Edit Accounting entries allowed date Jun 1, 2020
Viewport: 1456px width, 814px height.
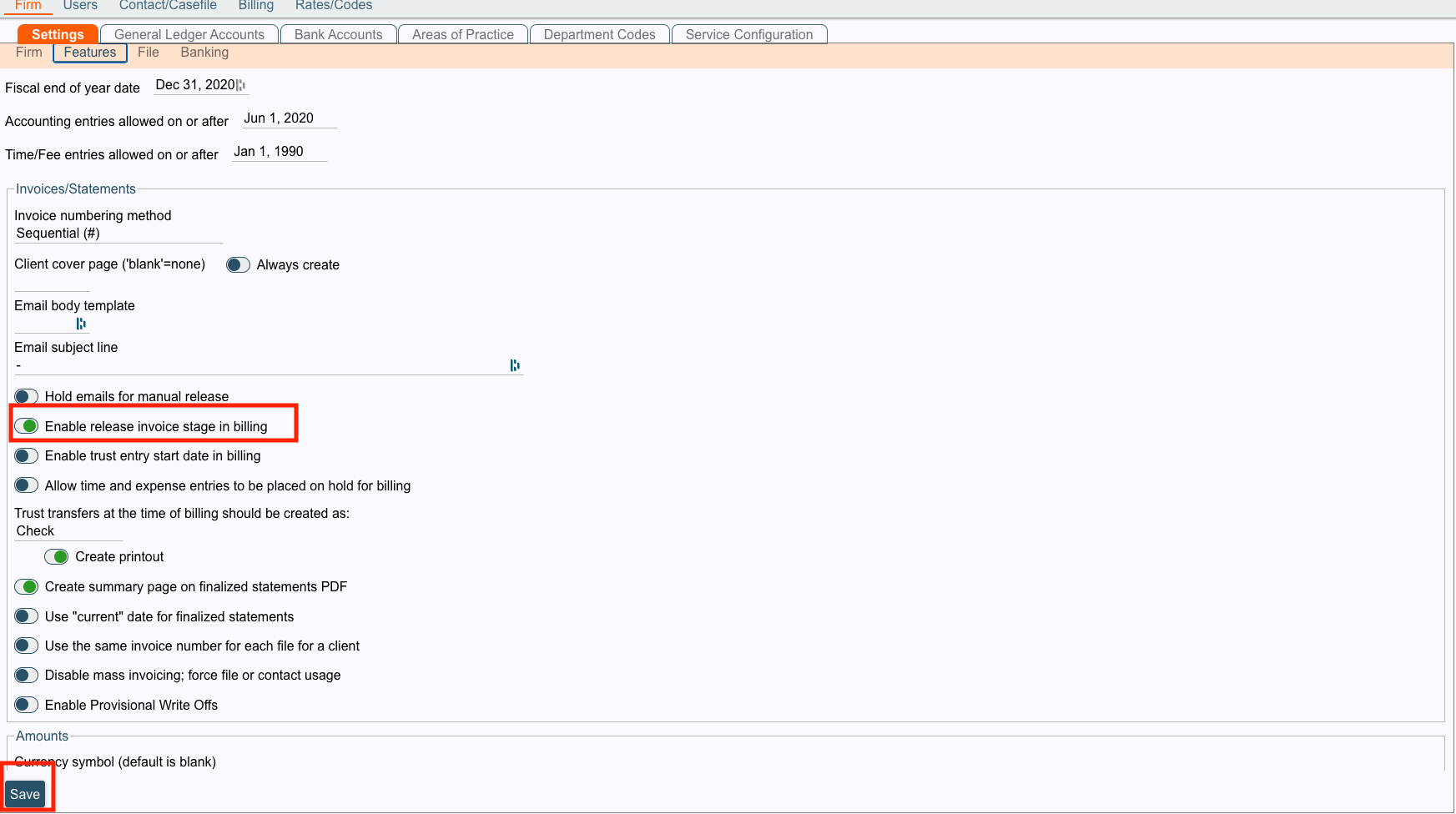click(290, 118)
